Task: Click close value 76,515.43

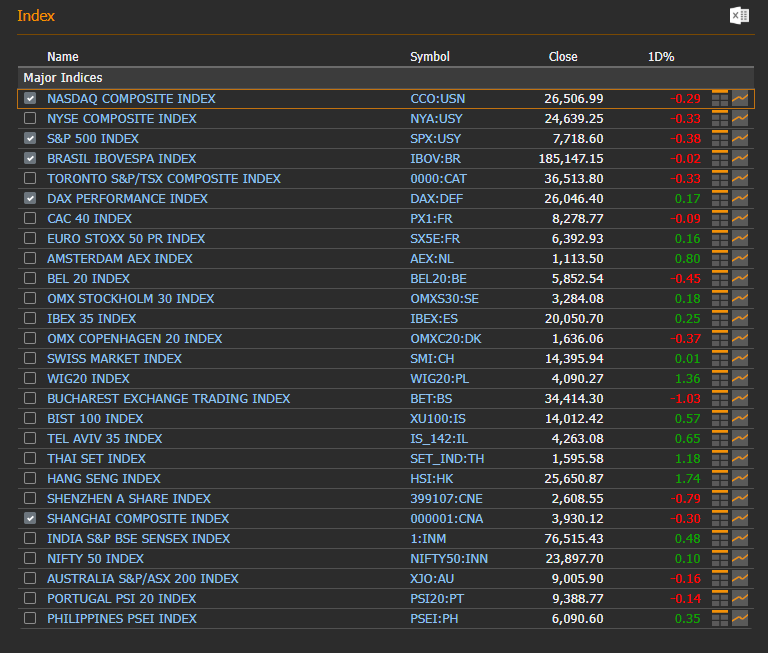Action: (574, 538)
